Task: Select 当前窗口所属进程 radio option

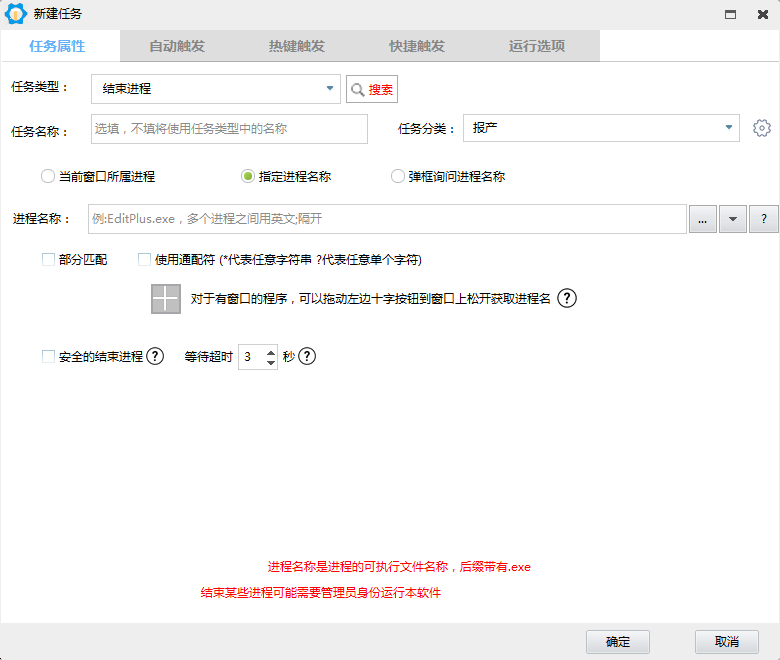Action: click(x=47, y=176)
